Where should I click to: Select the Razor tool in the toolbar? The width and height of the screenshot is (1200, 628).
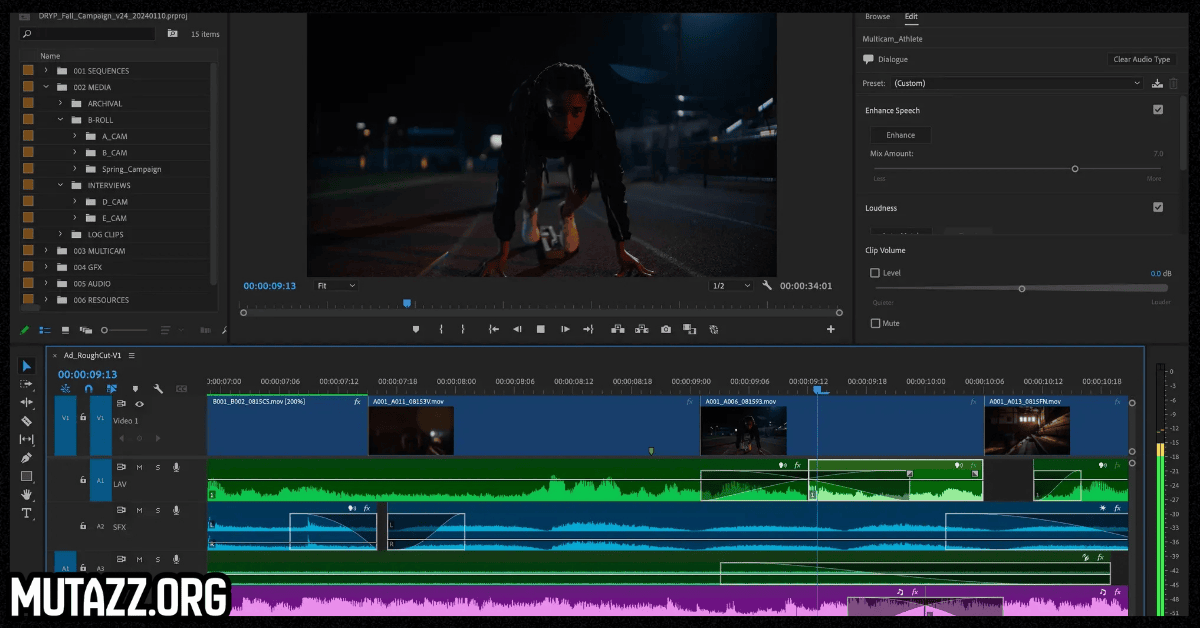(x=27, y=421)
